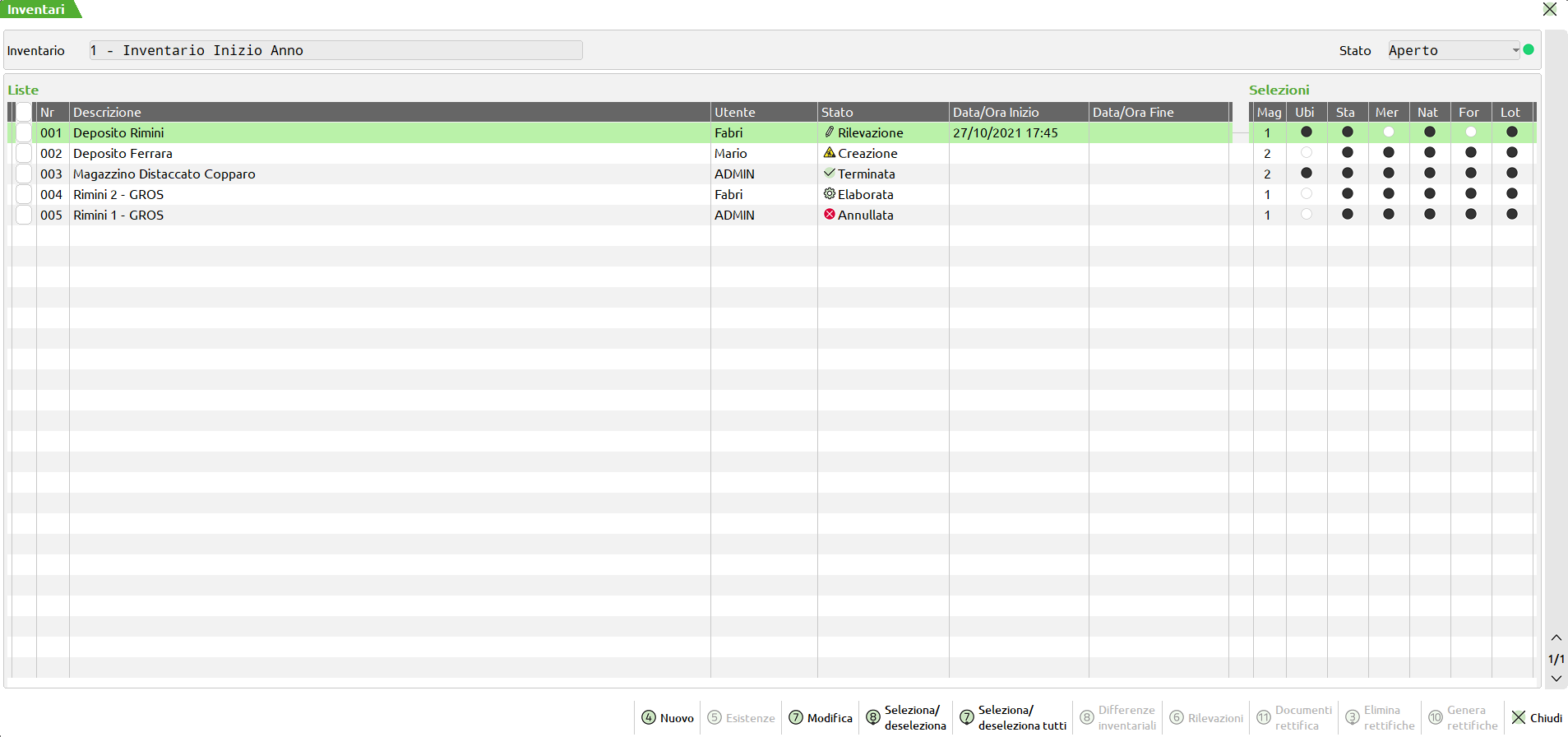Click the Modifica button icon
Image resolution: width=1568 pixels, height=737 pixels.
click(x=796, y=717)
